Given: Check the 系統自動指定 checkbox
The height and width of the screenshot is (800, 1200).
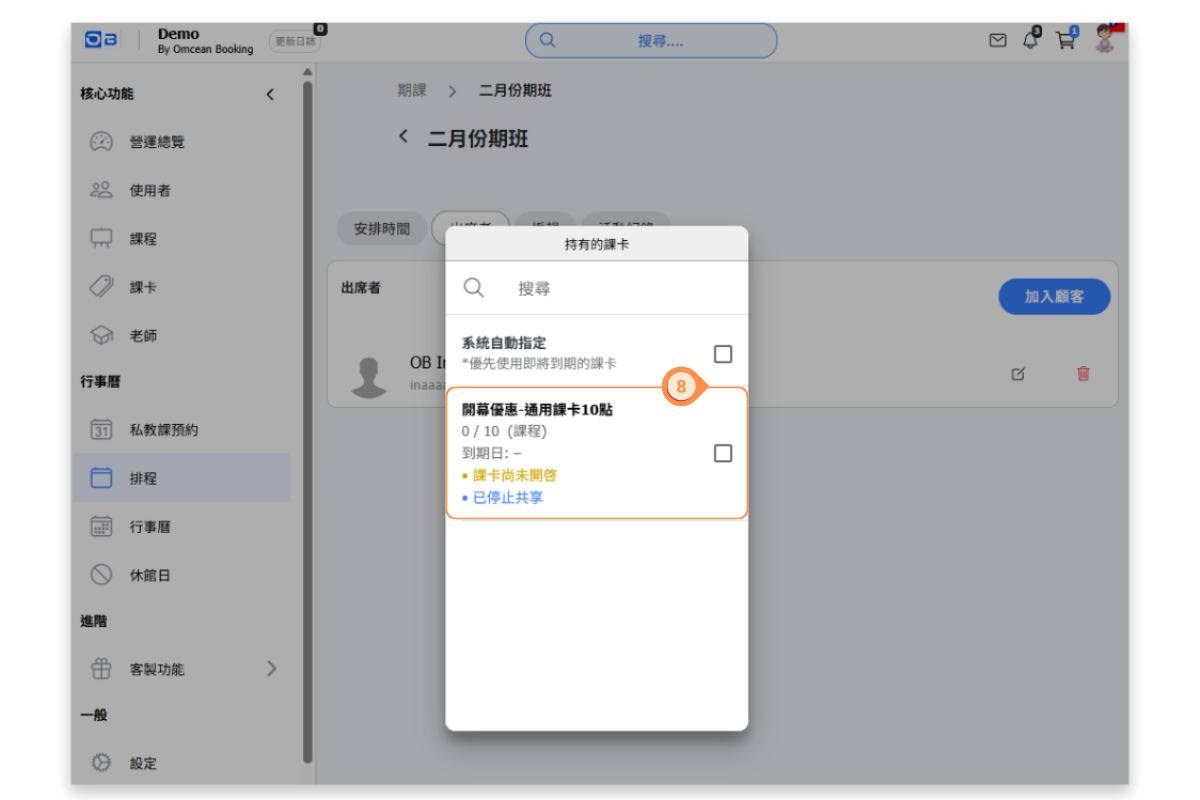Looking at the screenshot, I should click(x=722, y=354).
